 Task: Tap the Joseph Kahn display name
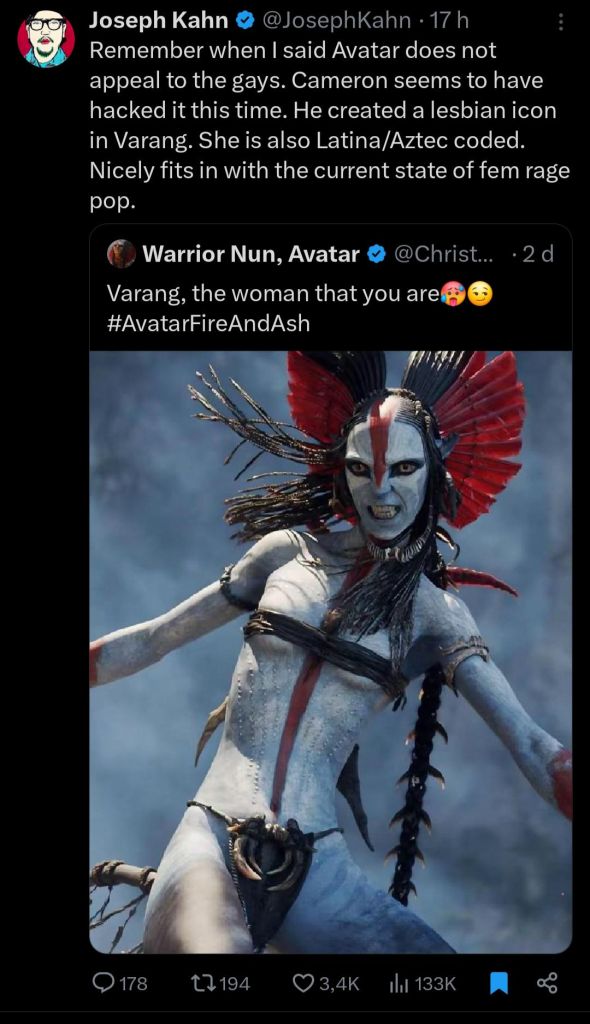159,20
